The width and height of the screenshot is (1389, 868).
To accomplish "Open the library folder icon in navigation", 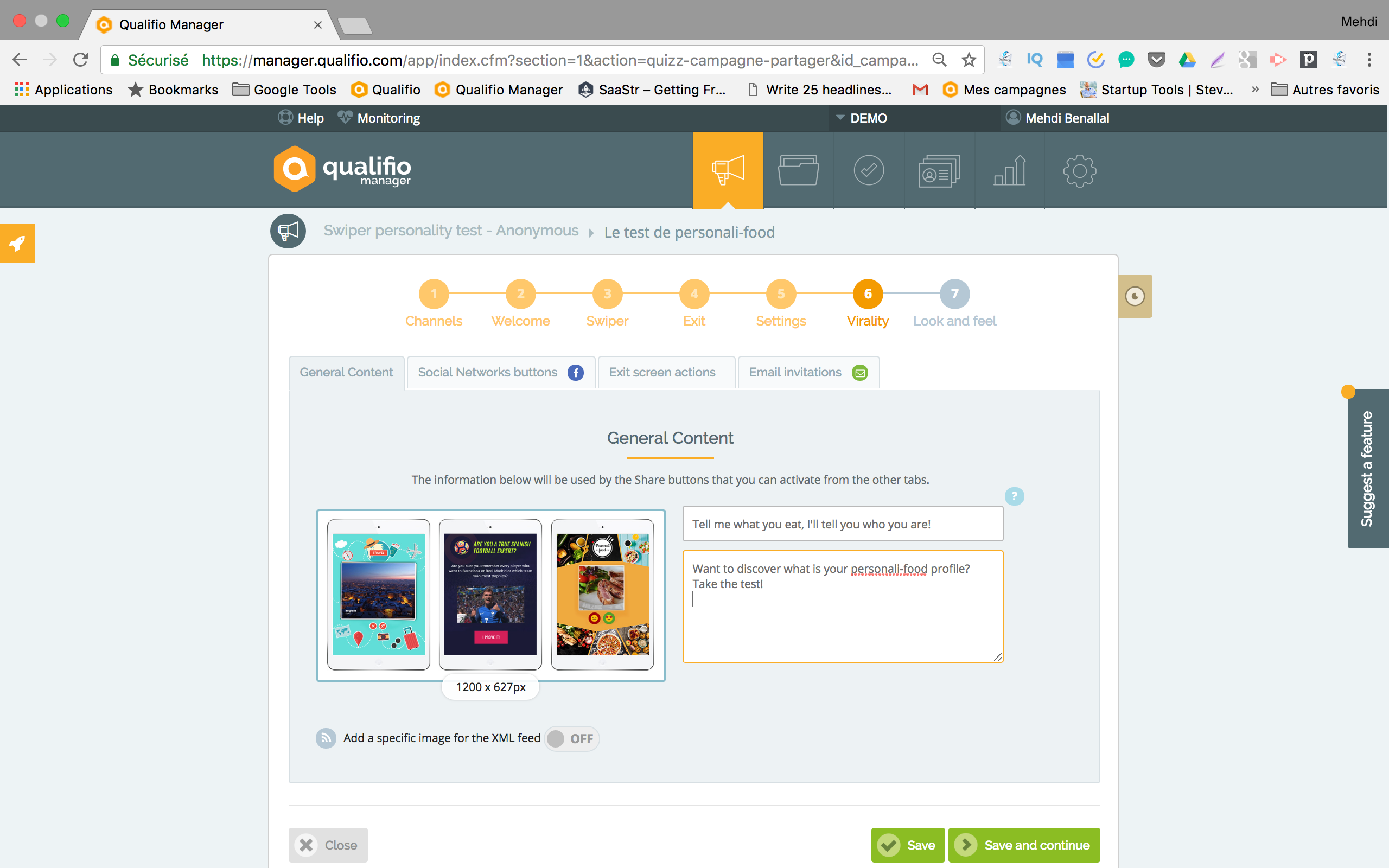I will [x=798, y=169].
